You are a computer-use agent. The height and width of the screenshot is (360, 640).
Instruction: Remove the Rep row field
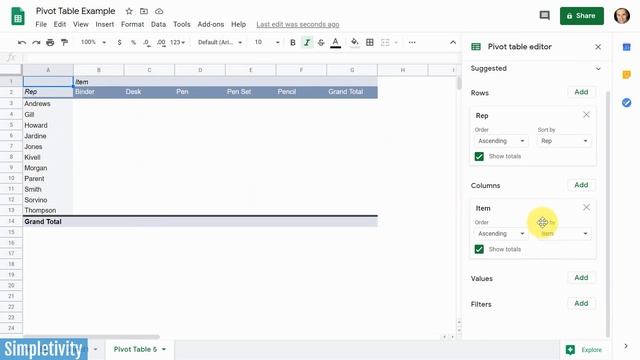(x=586, y=115)
